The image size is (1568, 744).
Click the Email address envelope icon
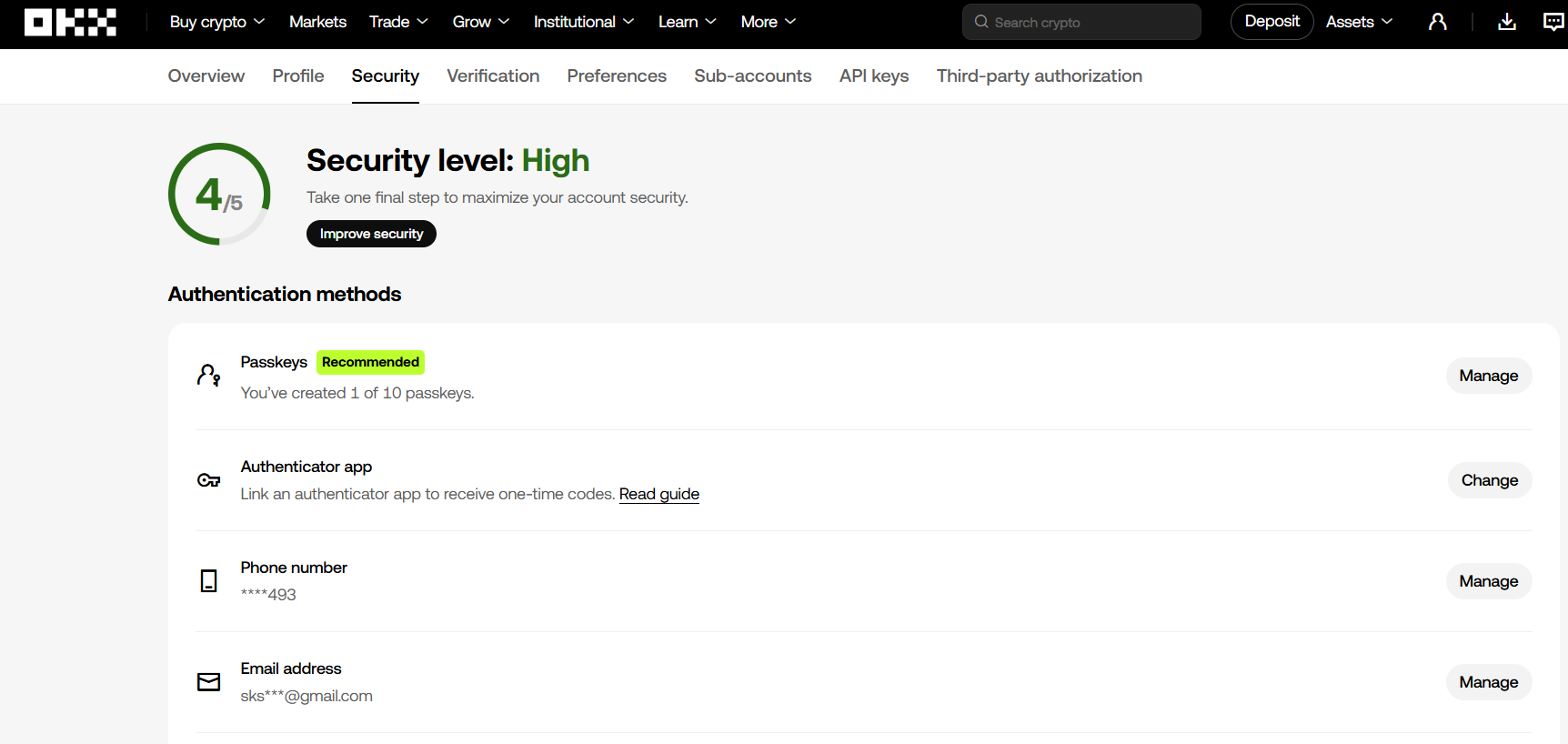pyautogui.click(x=209, y=682)
